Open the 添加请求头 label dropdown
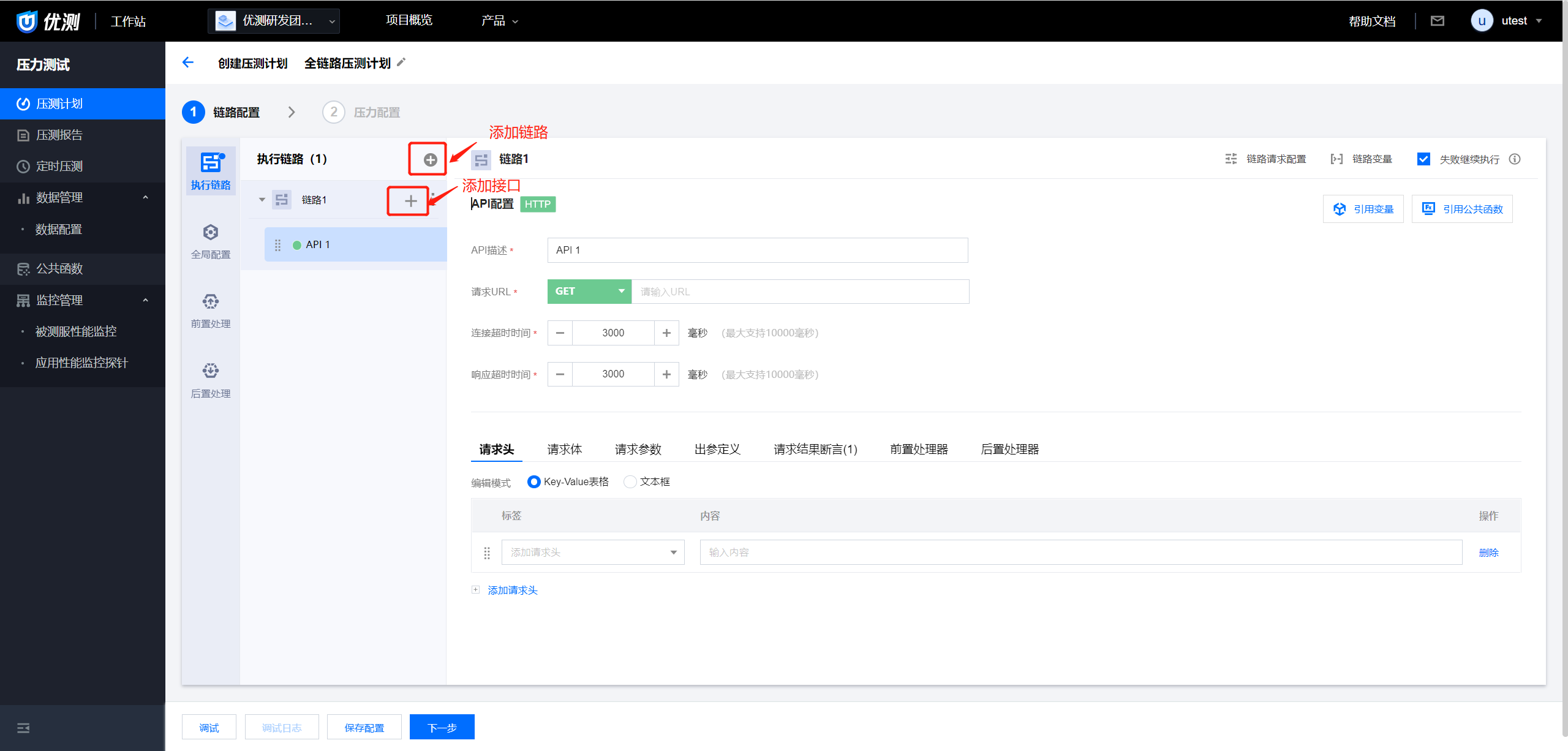 592,553
